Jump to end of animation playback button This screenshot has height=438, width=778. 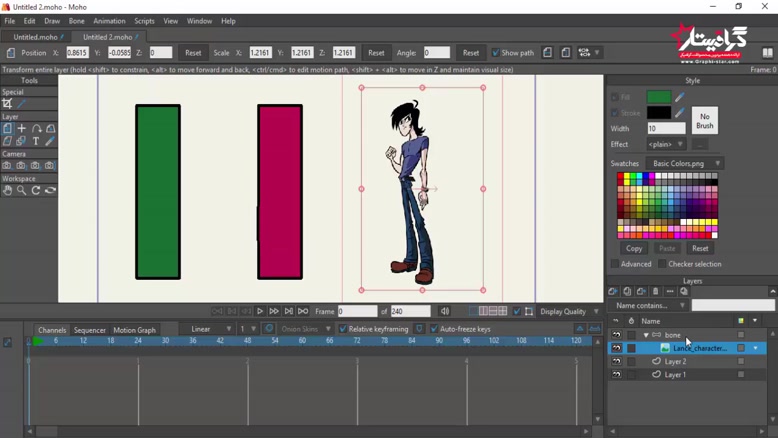[303, 311]
